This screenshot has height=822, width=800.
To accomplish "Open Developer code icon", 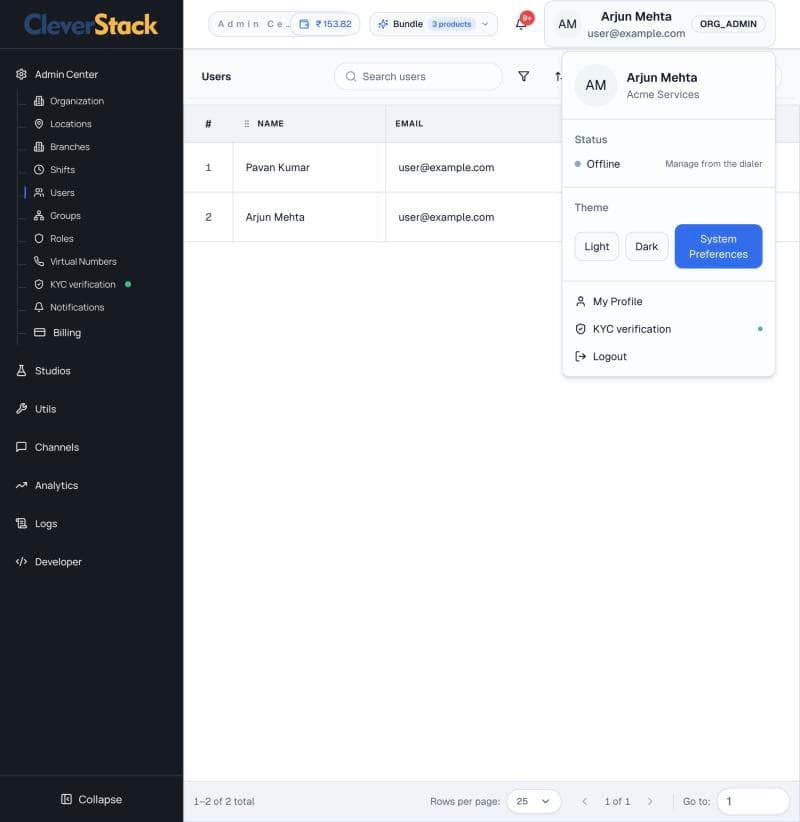I will click(21, 561).
